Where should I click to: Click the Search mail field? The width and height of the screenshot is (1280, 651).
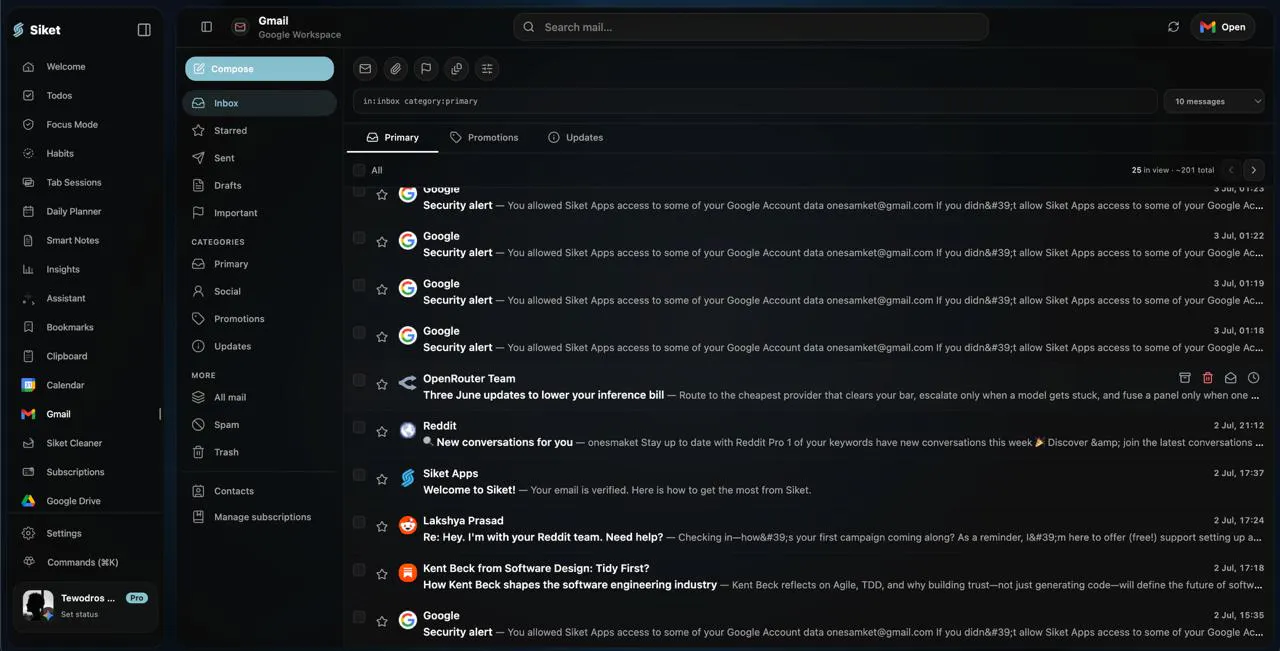click(x=751, y=27)
